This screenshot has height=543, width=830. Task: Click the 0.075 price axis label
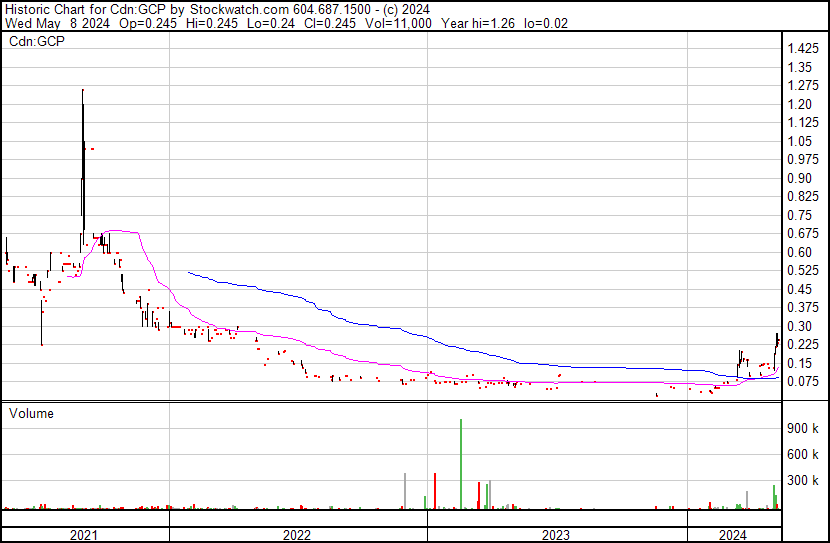click(x=803, y=381)
